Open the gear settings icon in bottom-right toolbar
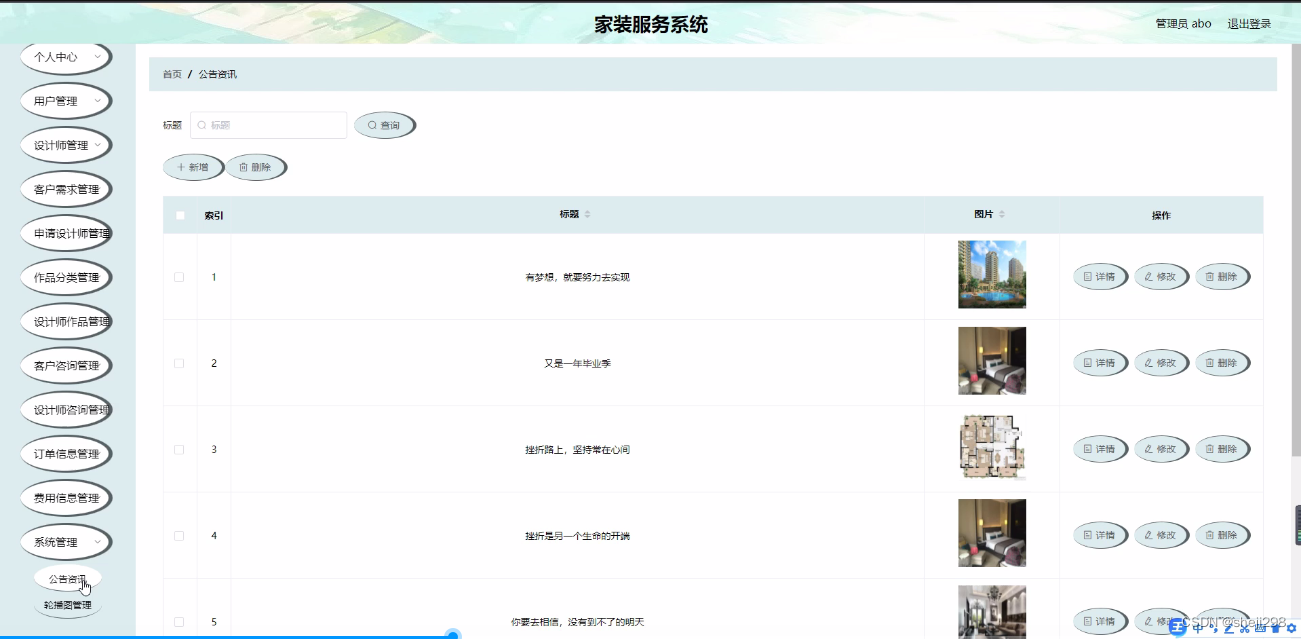The width and height of the screenshot is (1301, 639). pyautogui.click(x=1291, y=628)
